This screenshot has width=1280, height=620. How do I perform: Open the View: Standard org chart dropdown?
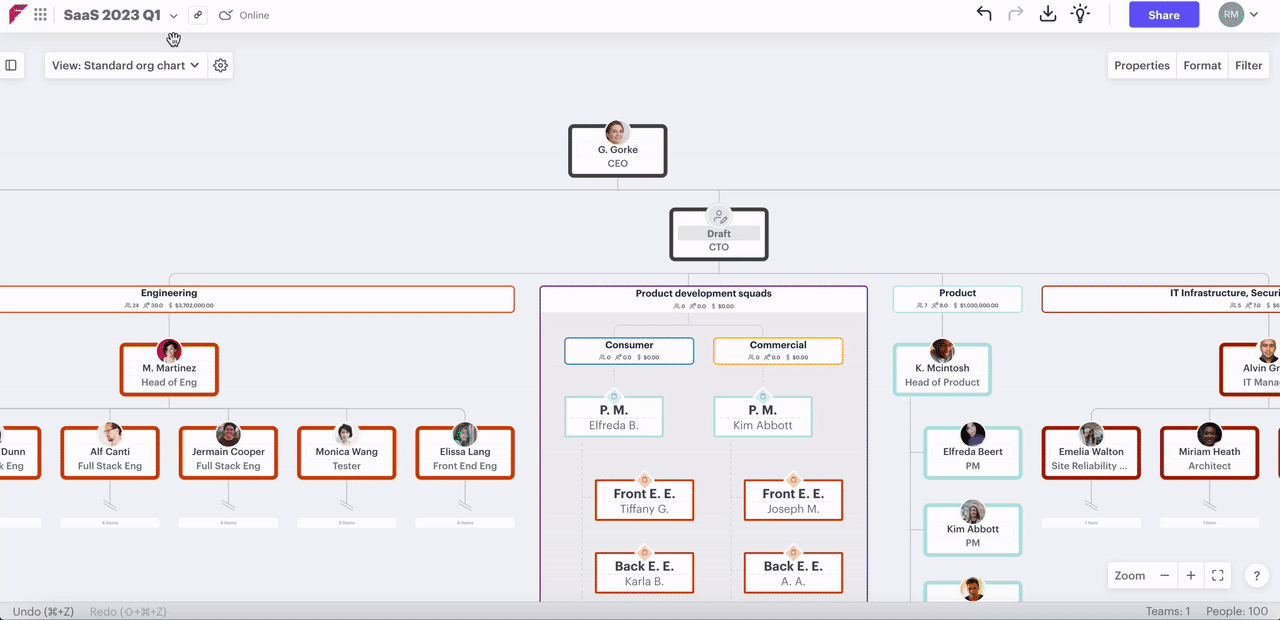coord(125,65)
